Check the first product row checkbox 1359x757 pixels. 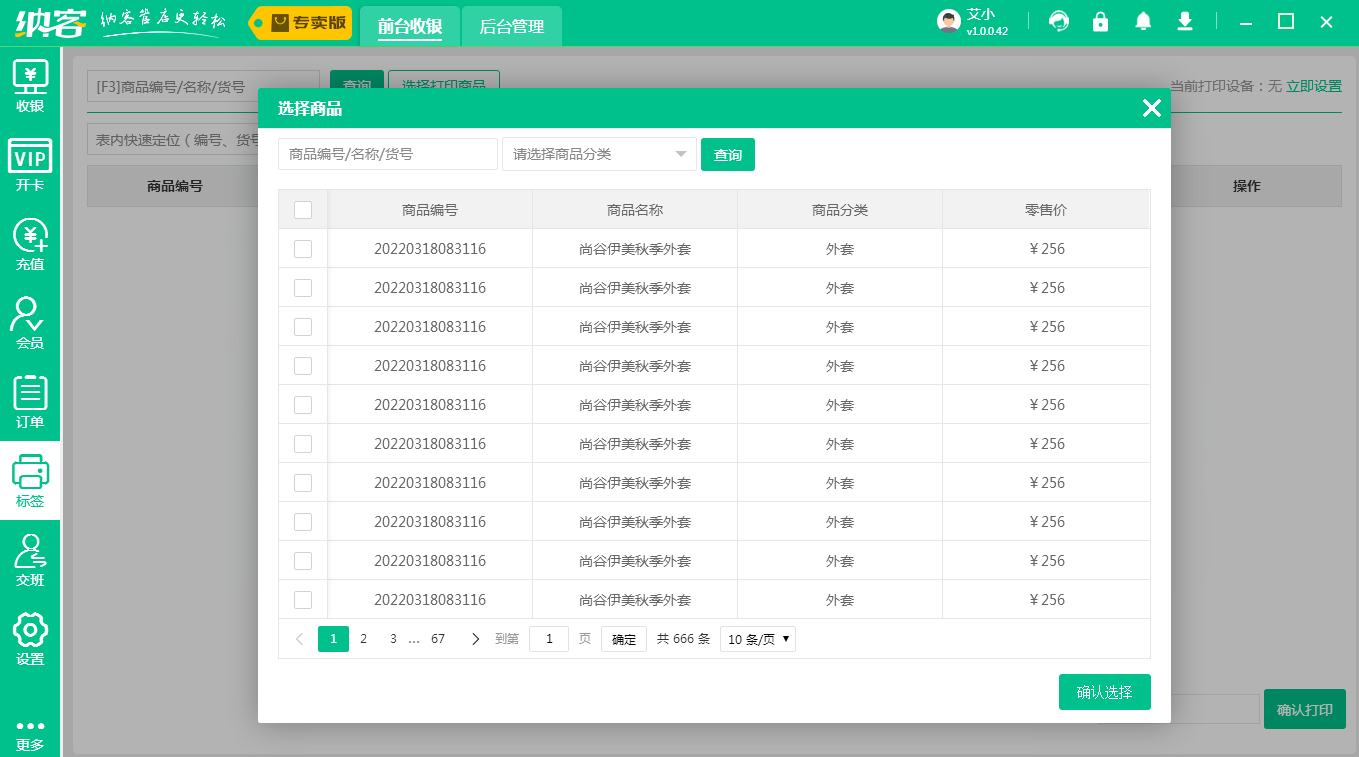303,249
